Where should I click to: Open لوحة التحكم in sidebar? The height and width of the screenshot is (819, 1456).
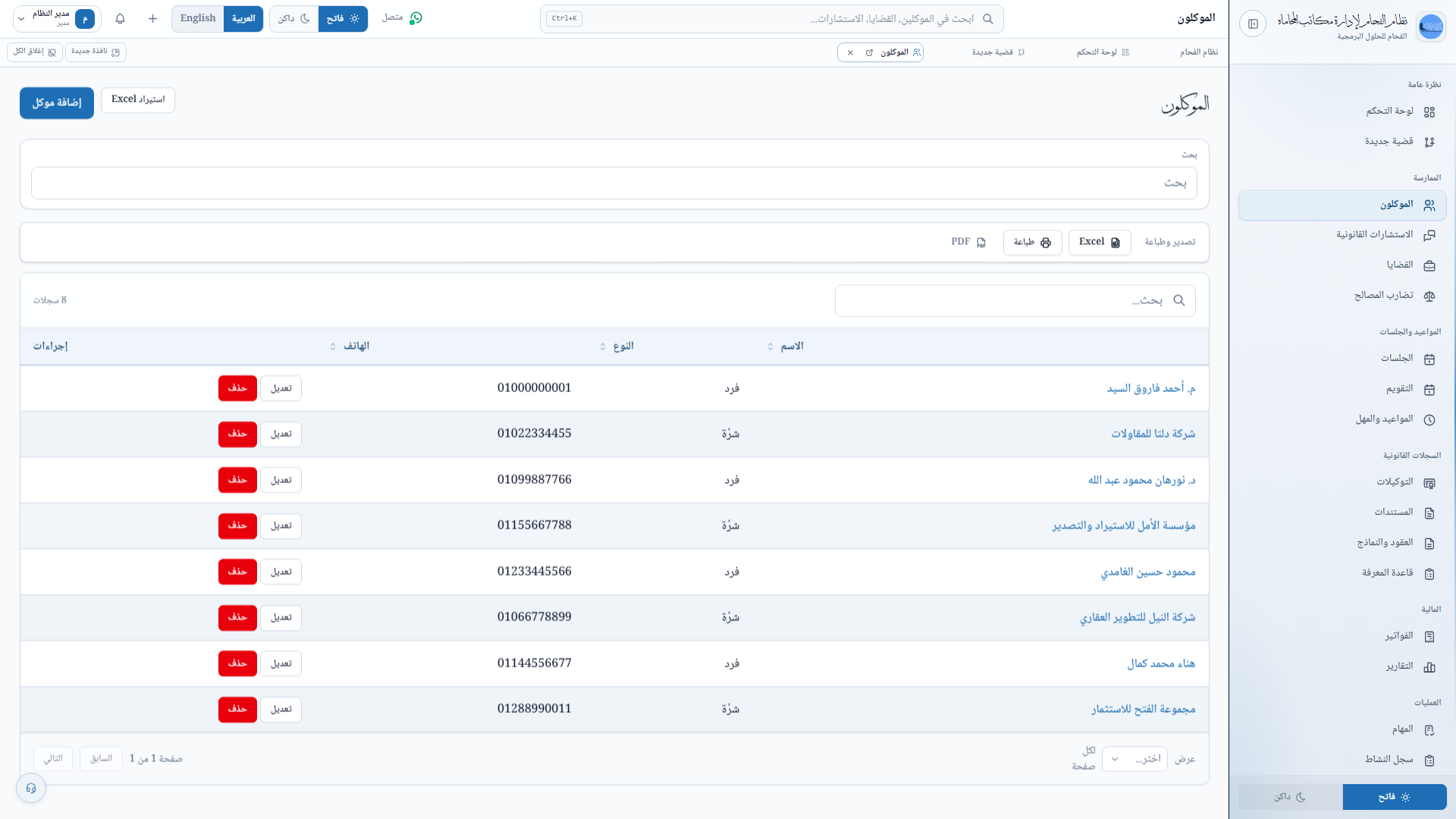(x=1342, y=111)
